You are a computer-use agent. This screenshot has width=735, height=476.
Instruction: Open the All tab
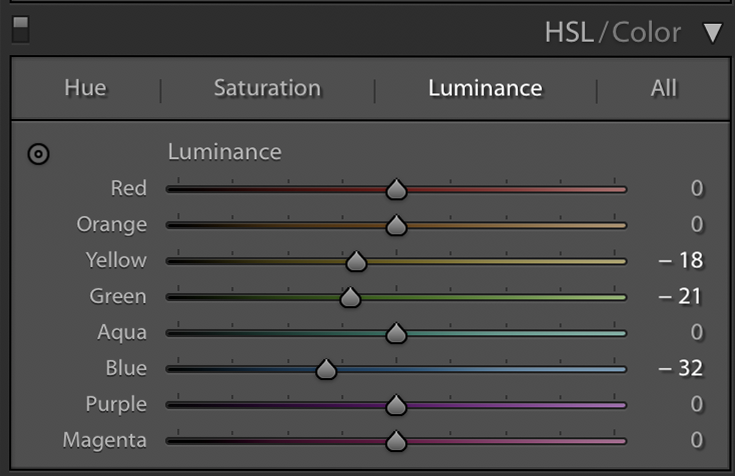point(664,88)
